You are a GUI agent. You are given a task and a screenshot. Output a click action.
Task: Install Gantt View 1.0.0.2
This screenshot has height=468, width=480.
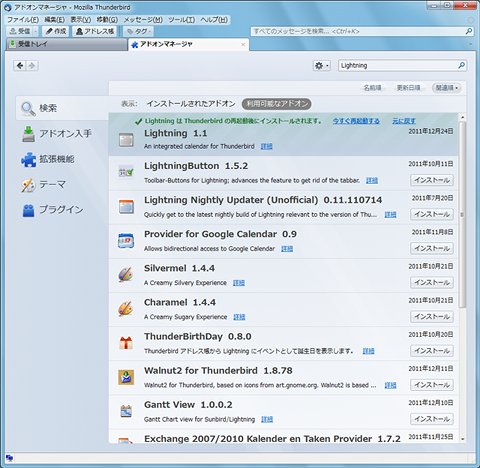coord(432,419)
